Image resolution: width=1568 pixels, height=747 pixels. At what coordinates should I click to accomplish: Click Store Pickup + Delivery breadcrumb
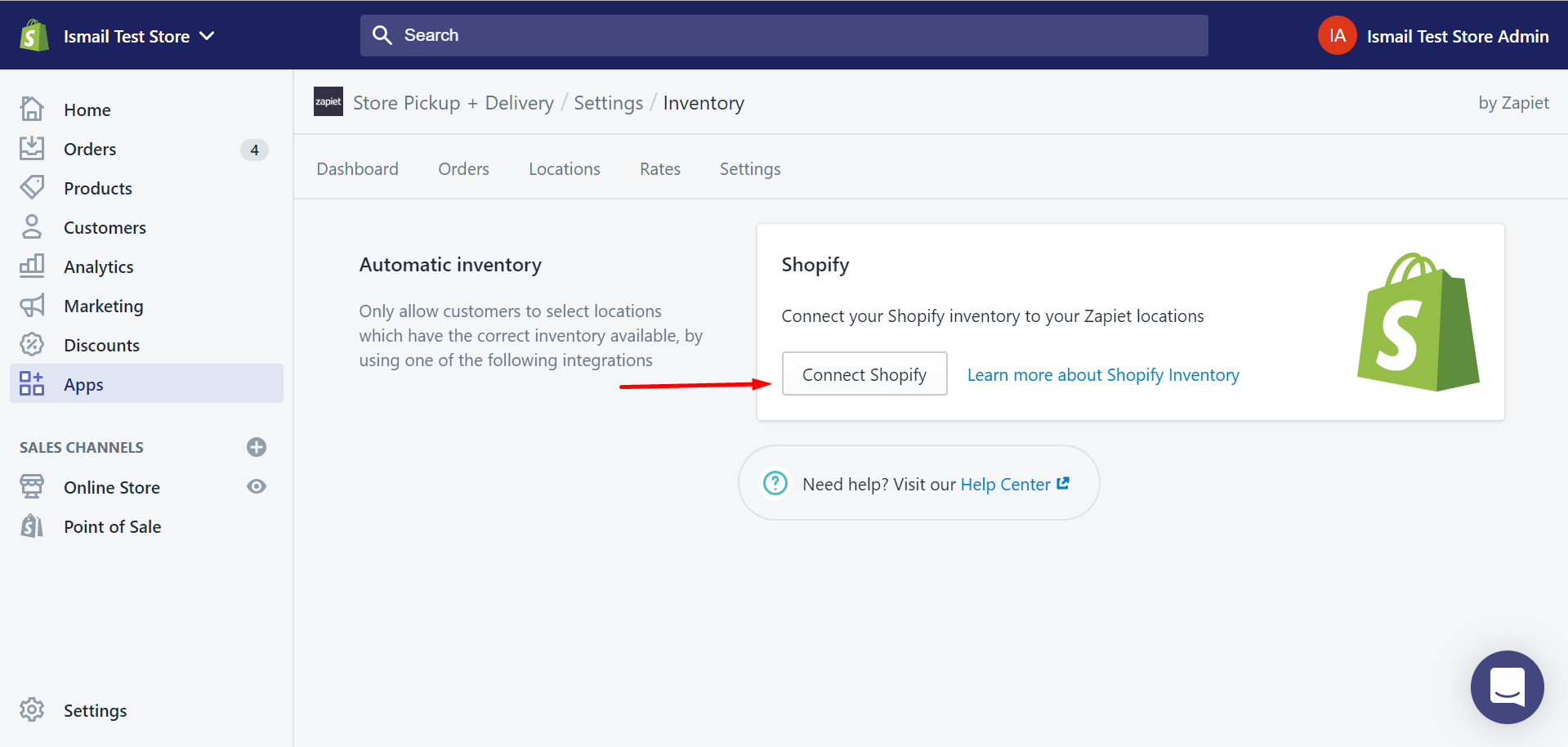pyautogui.click(x=453, y=103)
